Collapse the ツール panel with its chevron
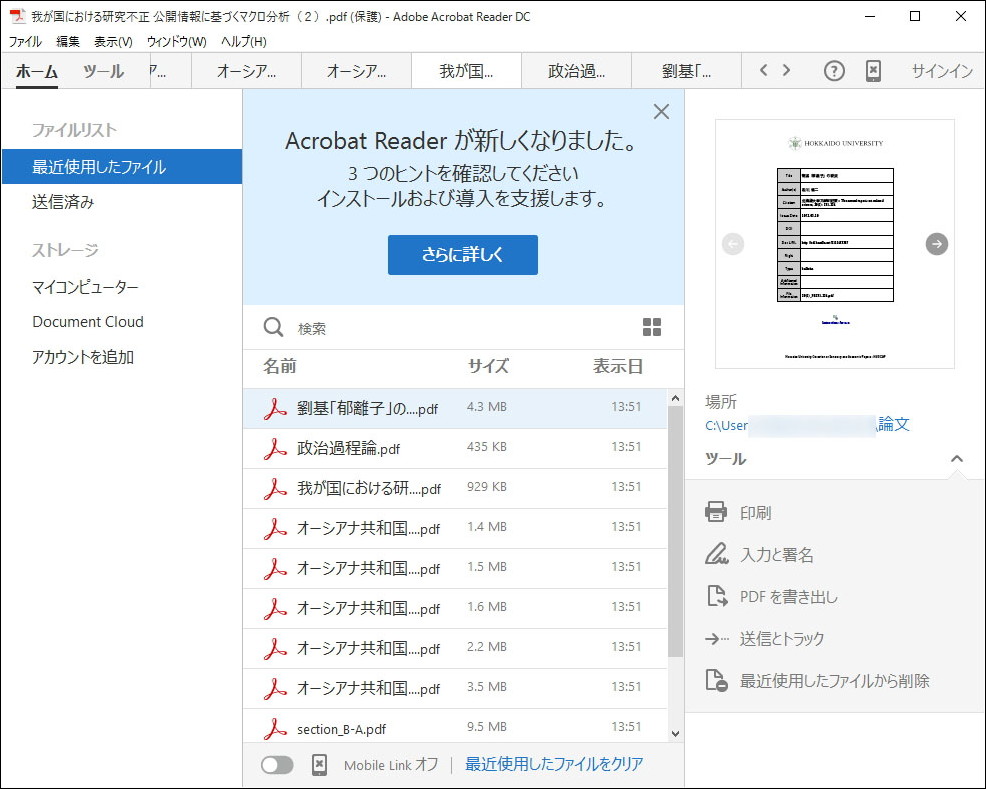This screenshot has height=789, width=986. pos(957,459)
